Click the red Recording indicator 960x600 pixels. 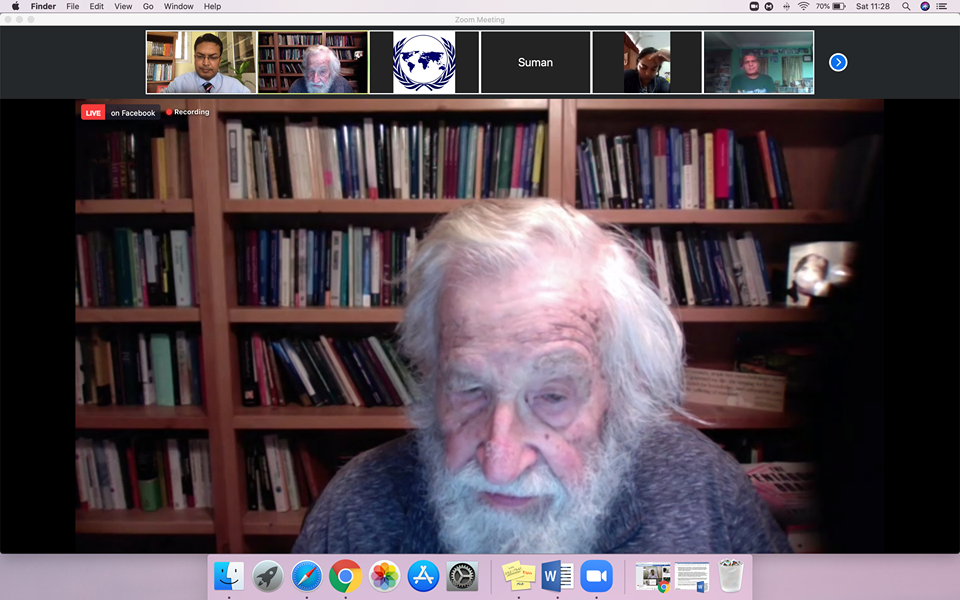(188, 112)
